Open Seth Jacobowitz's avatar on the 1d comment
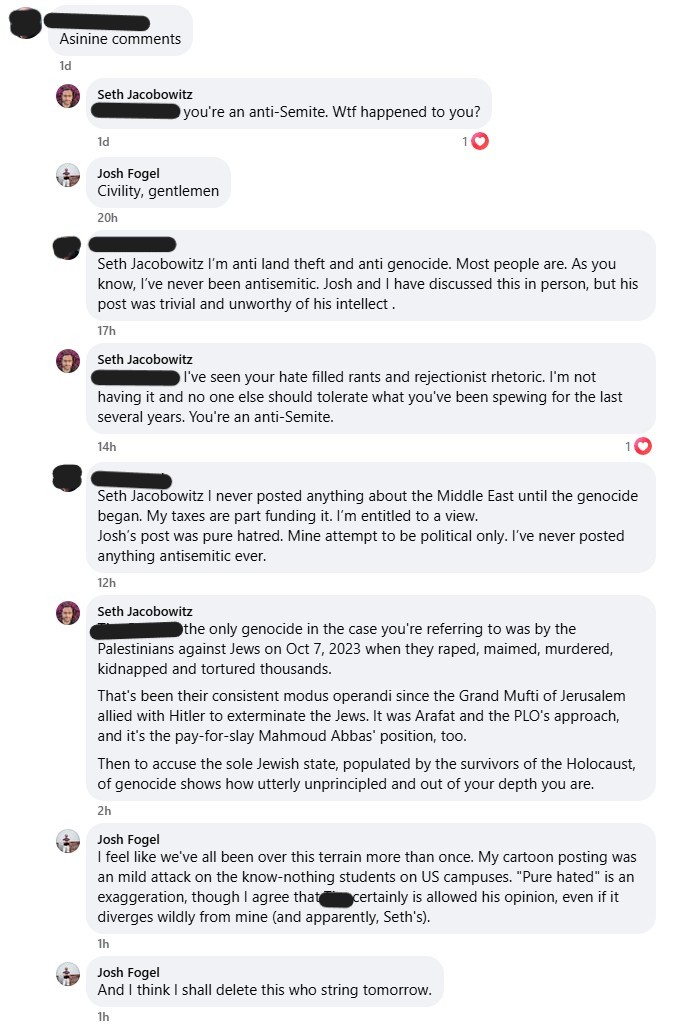 pos(68,96)
